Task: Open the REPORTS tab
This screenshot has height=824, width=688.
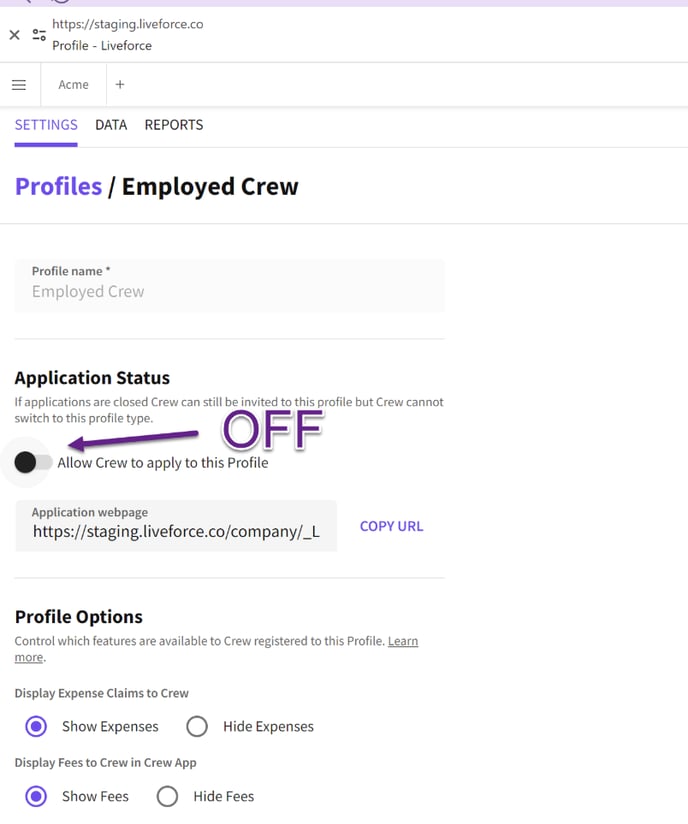Action: click(x=174, y=125)
